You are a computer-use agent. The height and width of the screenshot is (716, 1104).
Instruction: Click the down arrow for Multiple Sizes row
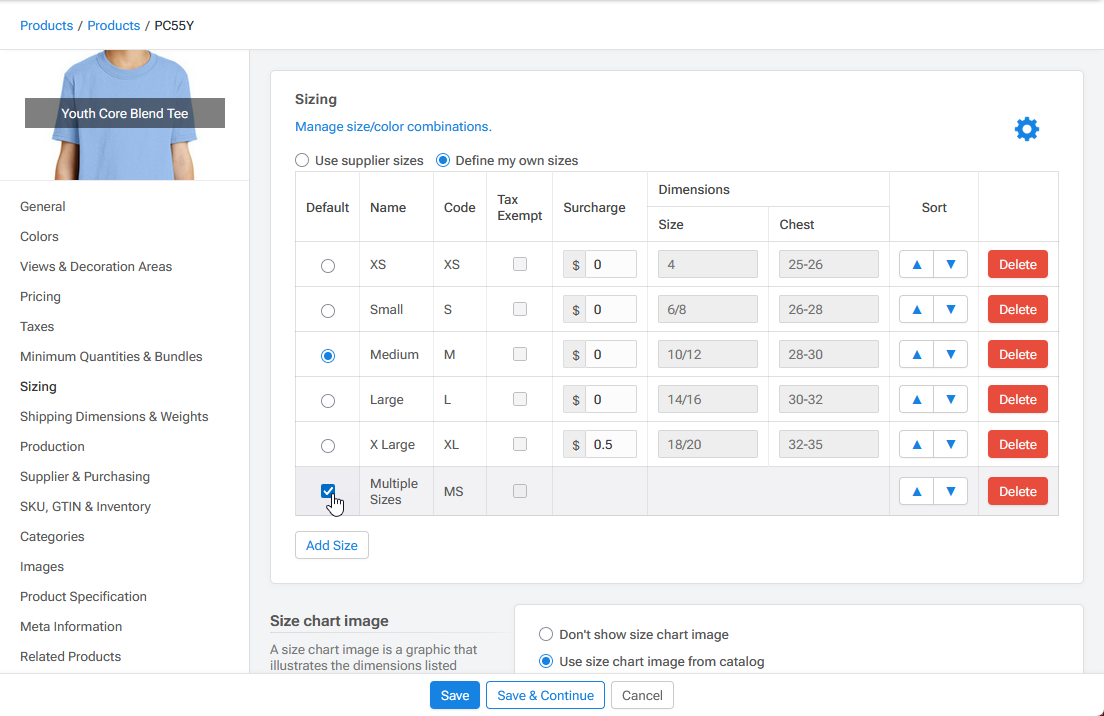click(x=949, y=490)
